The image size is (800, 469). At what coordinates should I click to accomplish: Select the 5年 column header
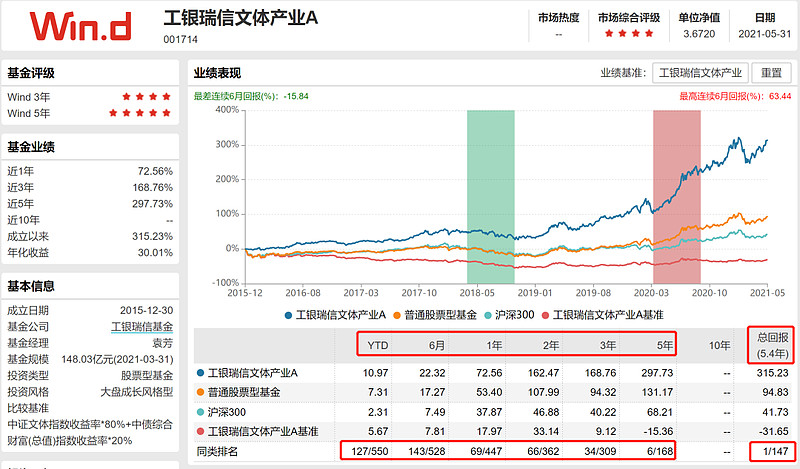pos(664,345)
